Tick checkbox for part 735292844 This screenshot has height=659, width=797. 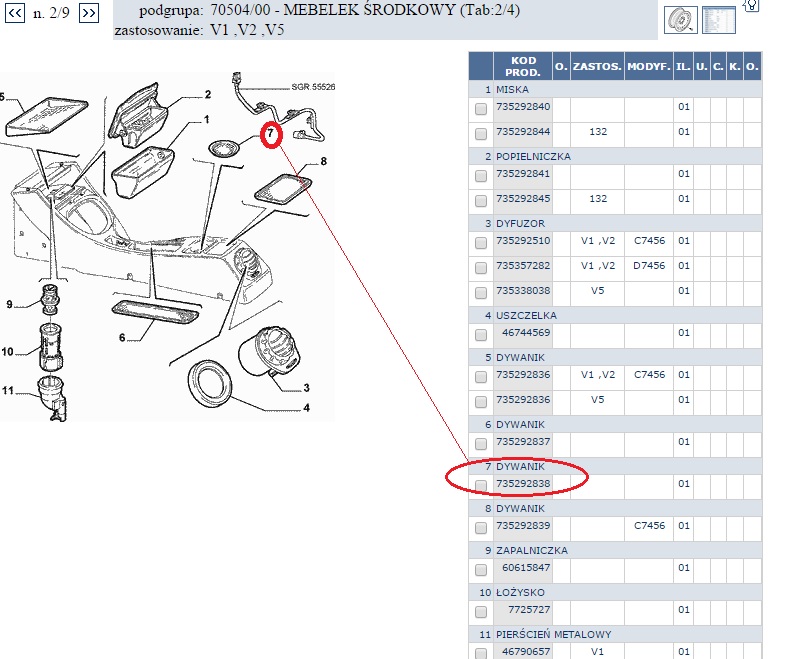tap(481, 134)
